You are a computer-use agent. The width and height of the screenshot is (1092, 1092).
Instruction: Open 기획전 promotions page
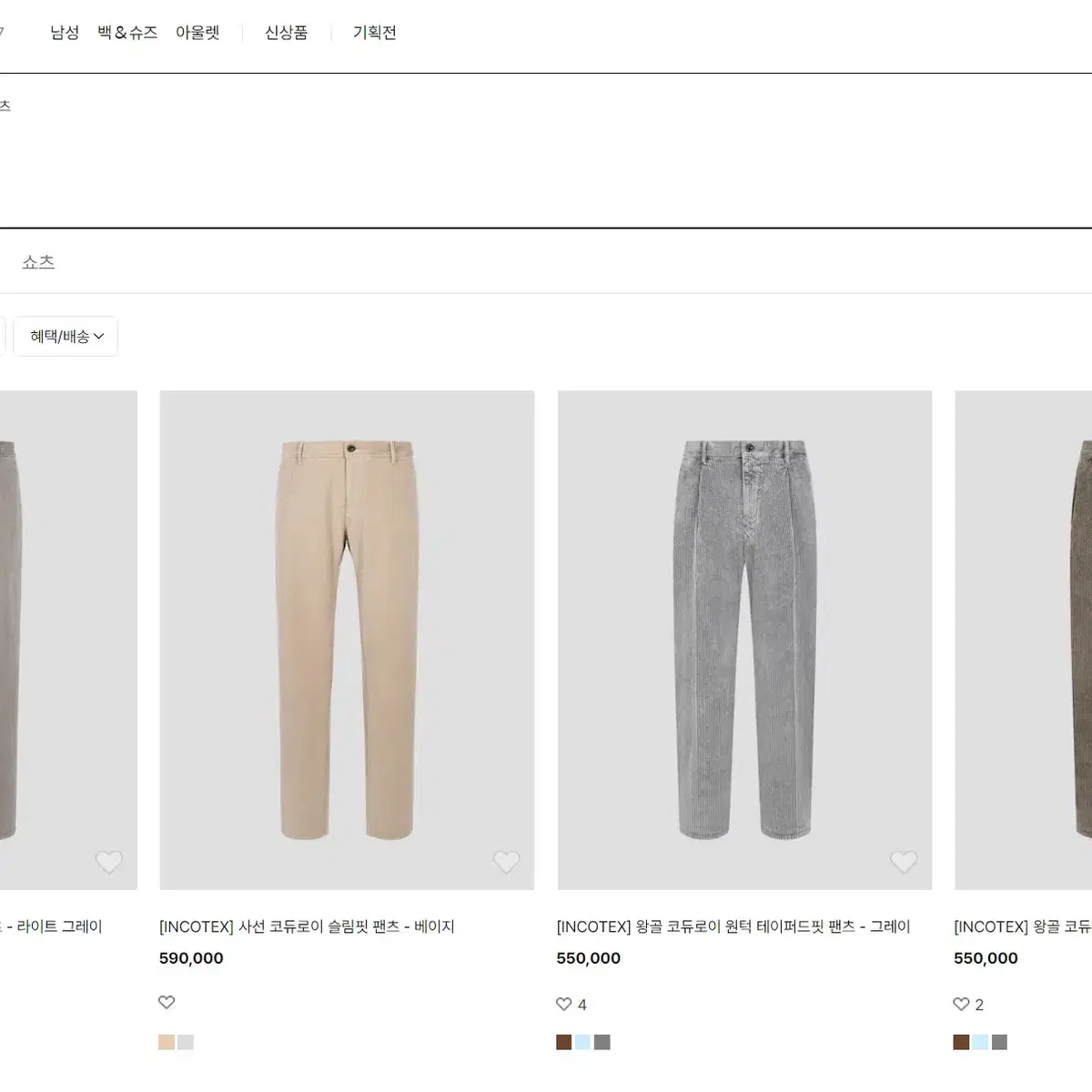coord(374,33)
